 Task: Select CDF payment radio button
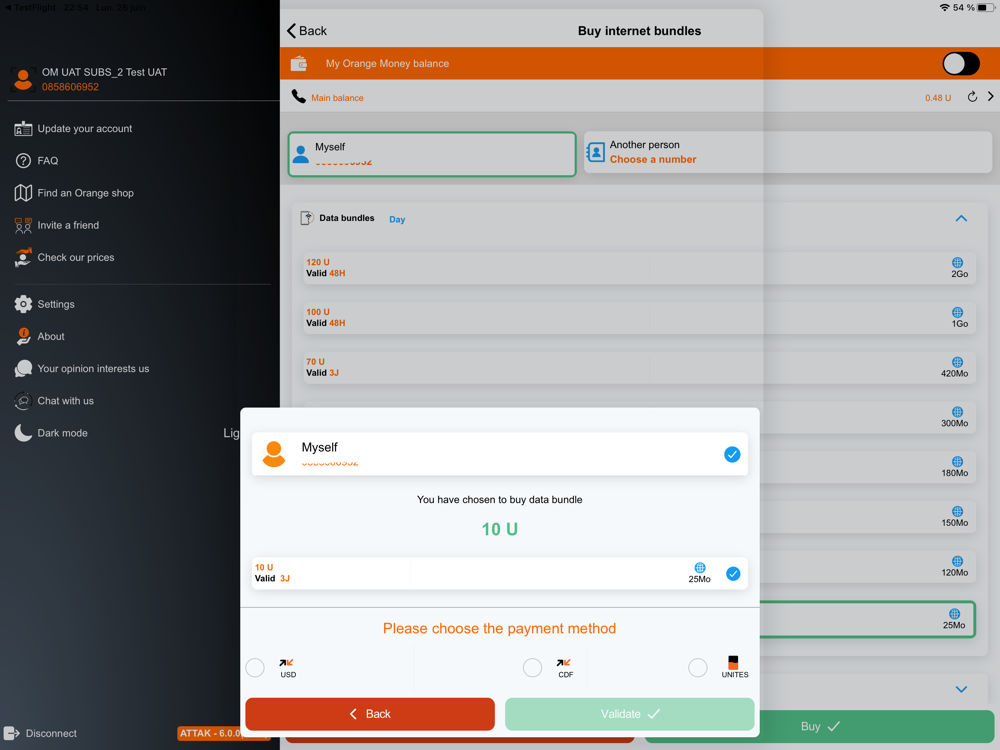pyautogui.click(x=533, y=668)
